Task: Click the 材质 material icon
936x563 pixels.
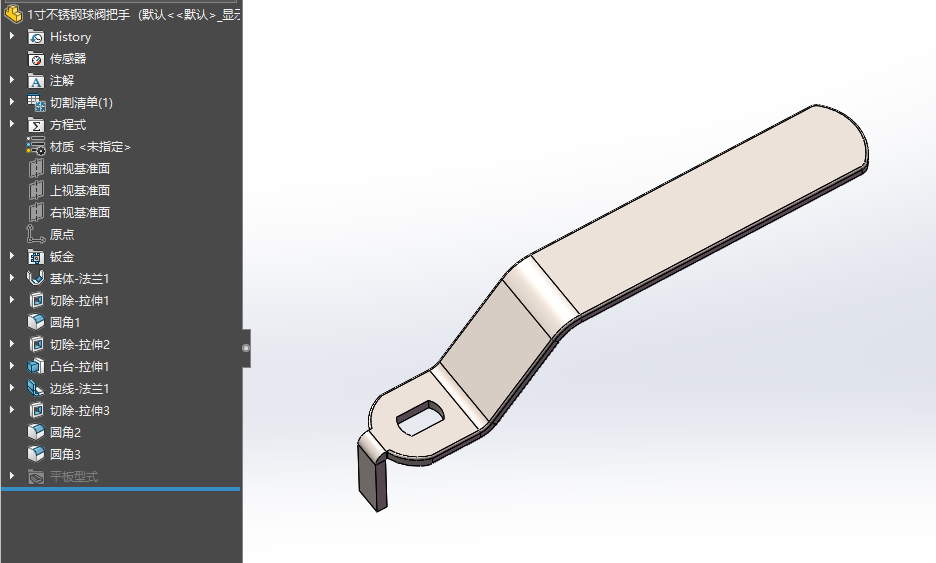Action: 36,146
